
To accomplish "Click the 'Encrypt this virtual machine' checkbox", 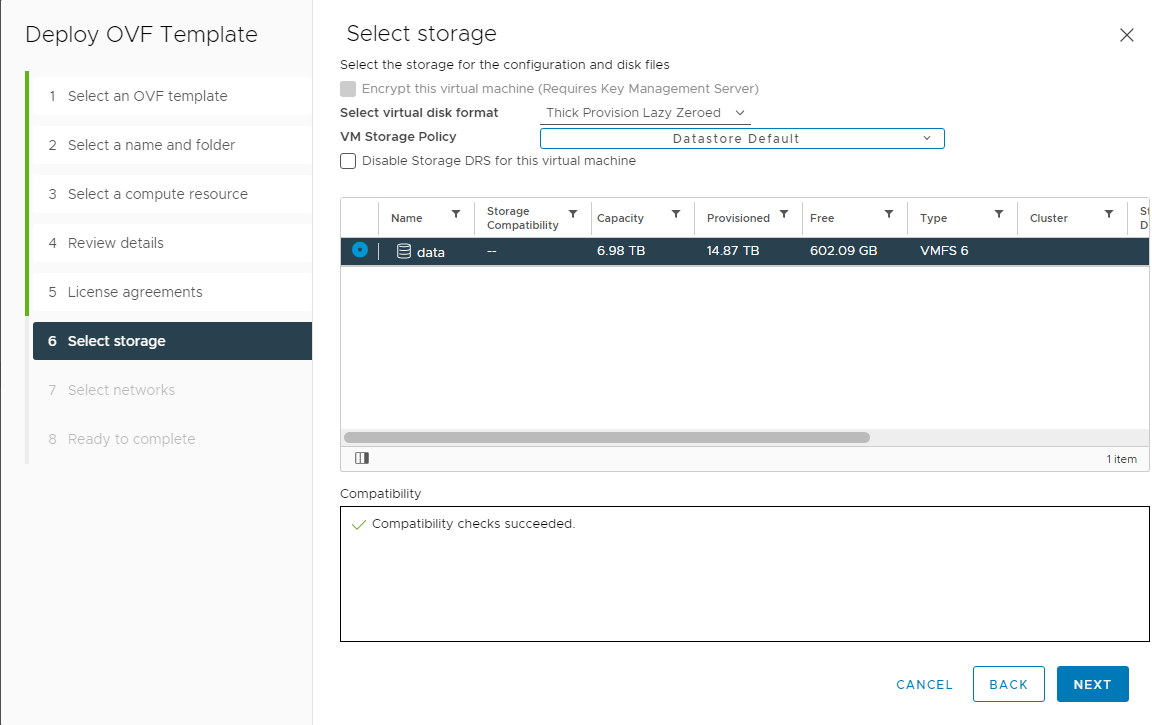I will [348, 88].
